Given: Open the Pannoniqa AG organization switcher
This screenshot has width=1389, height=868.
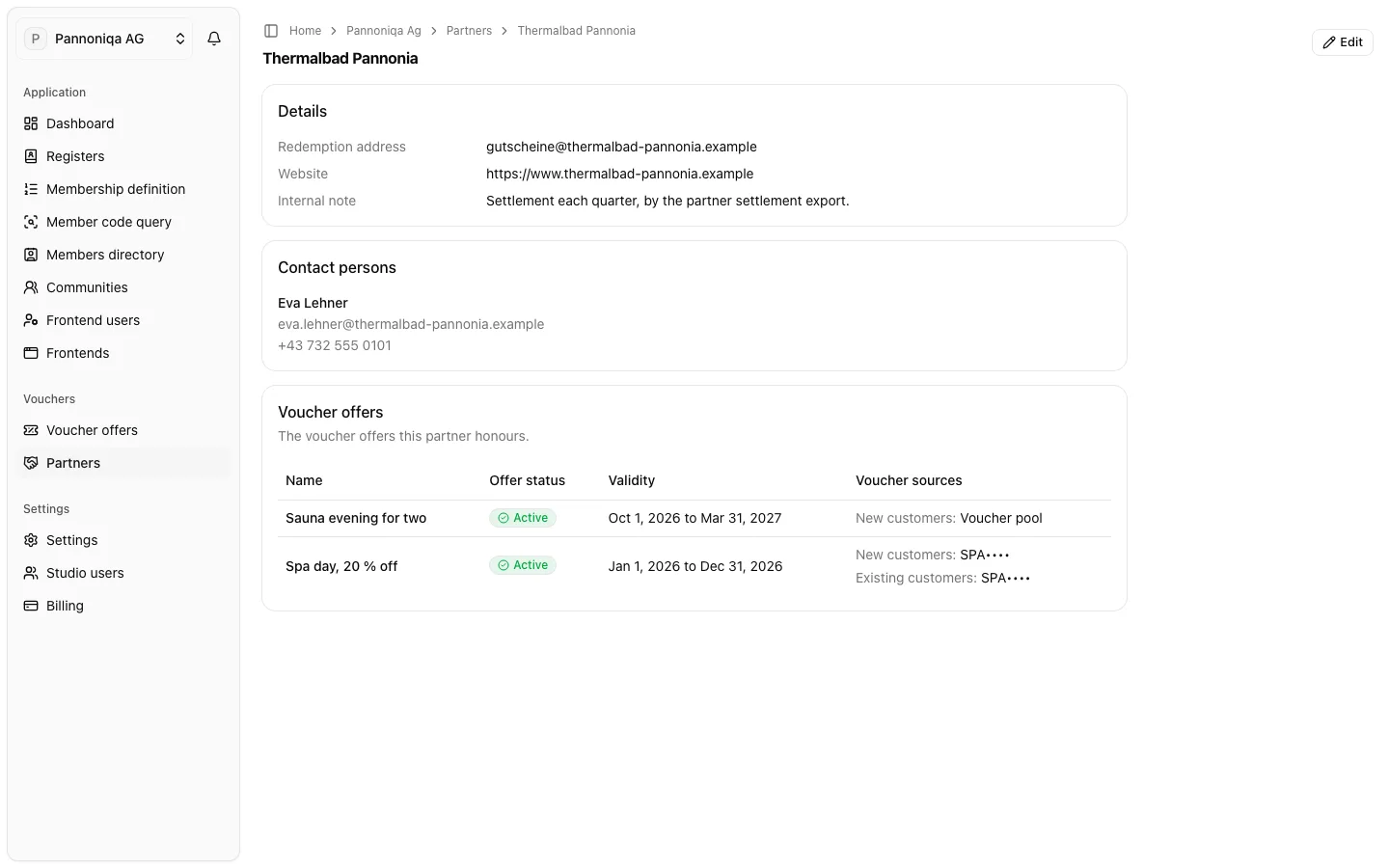Looking at the screenshot, I should [x=104, y=39].
